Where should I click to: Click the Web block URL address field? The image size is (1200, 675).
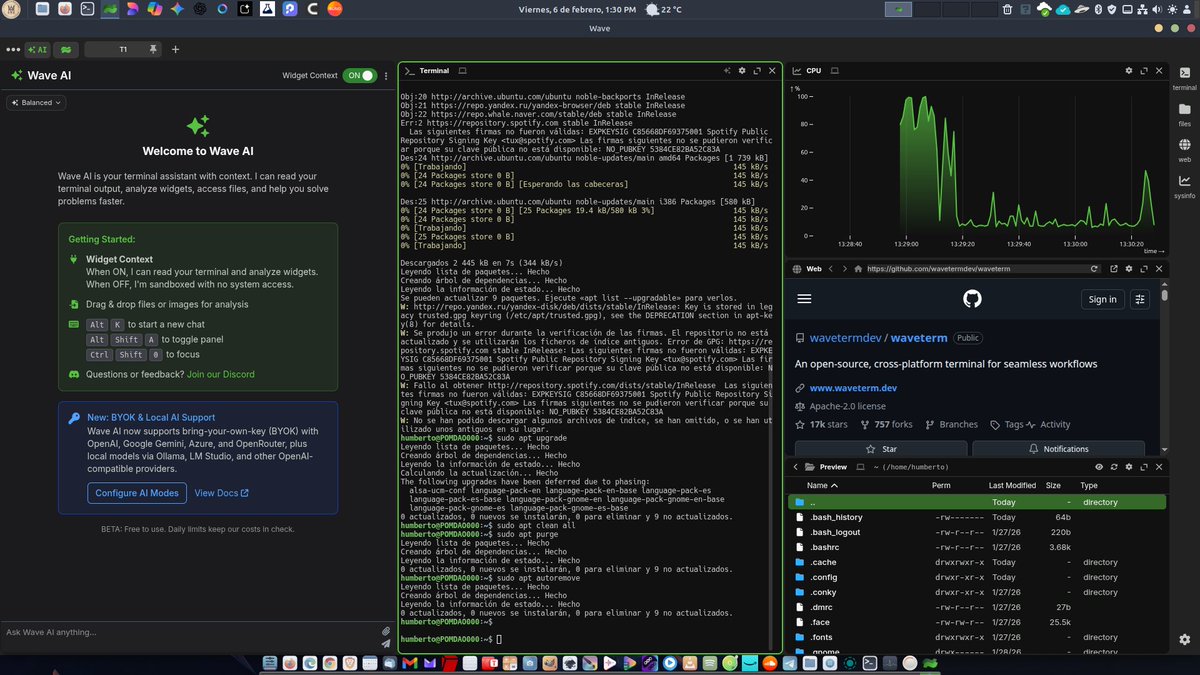(975, 269)
